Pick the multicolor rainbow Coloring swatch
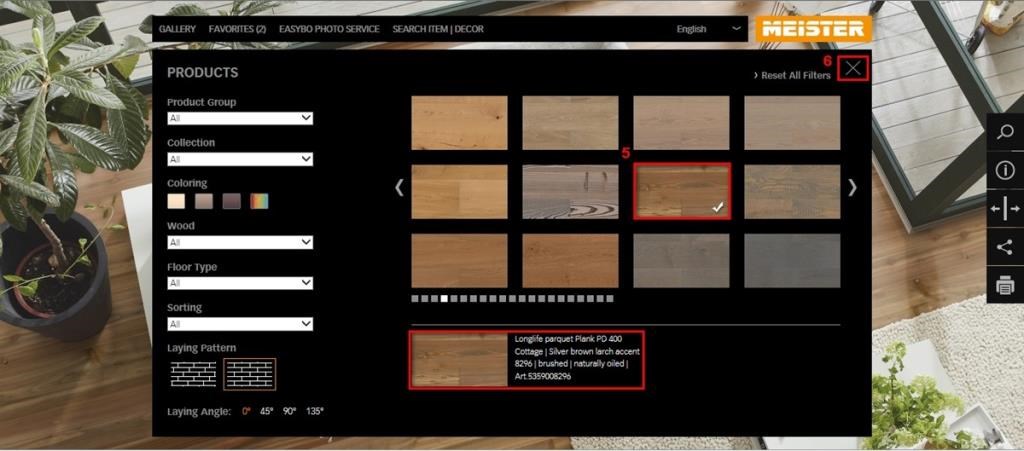 pyautogui.click(x=260, y=201)
